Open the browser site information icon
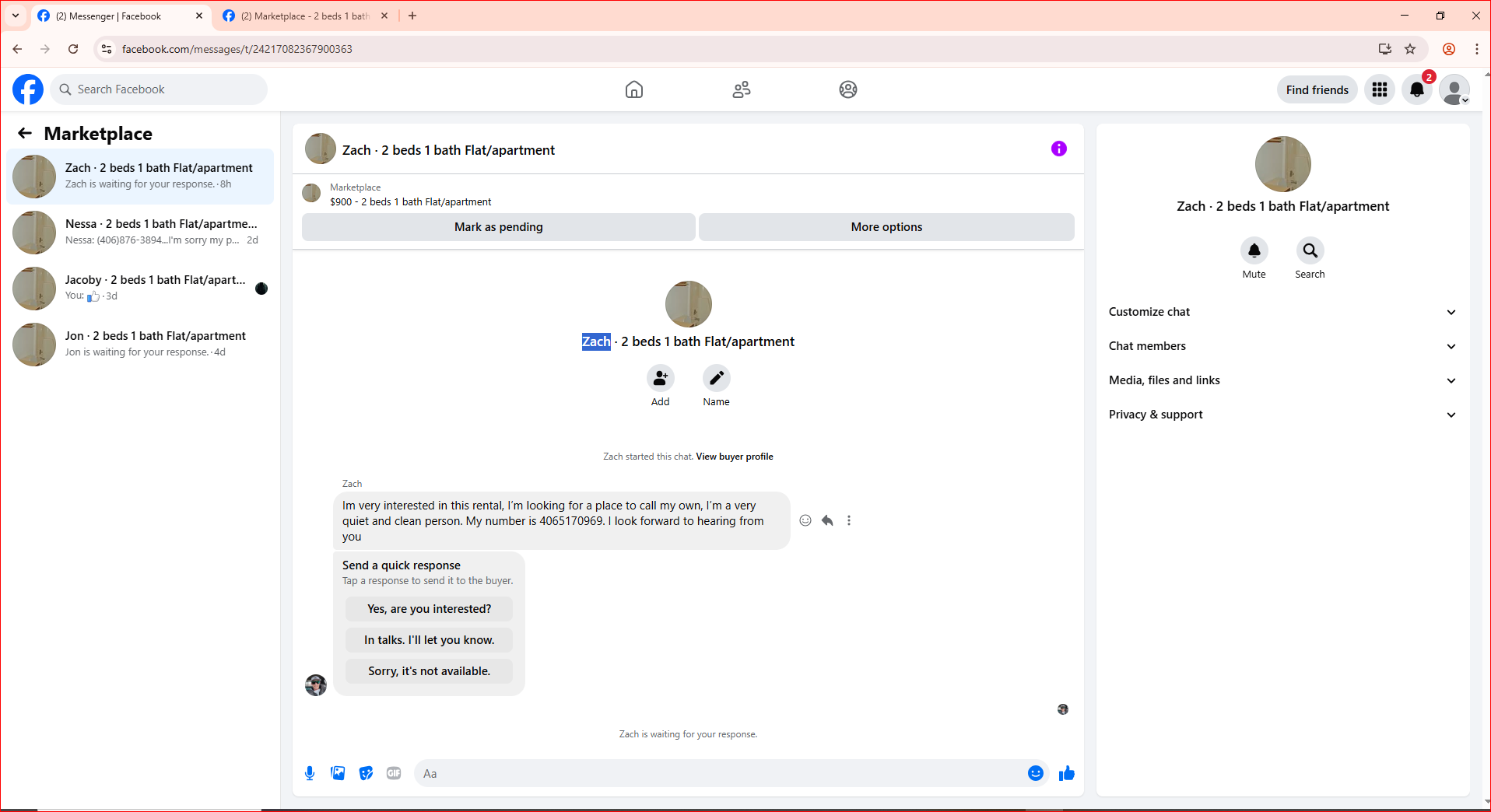Screen dimensions: 1491x812 pyautogui.click(x=107, y=49)
